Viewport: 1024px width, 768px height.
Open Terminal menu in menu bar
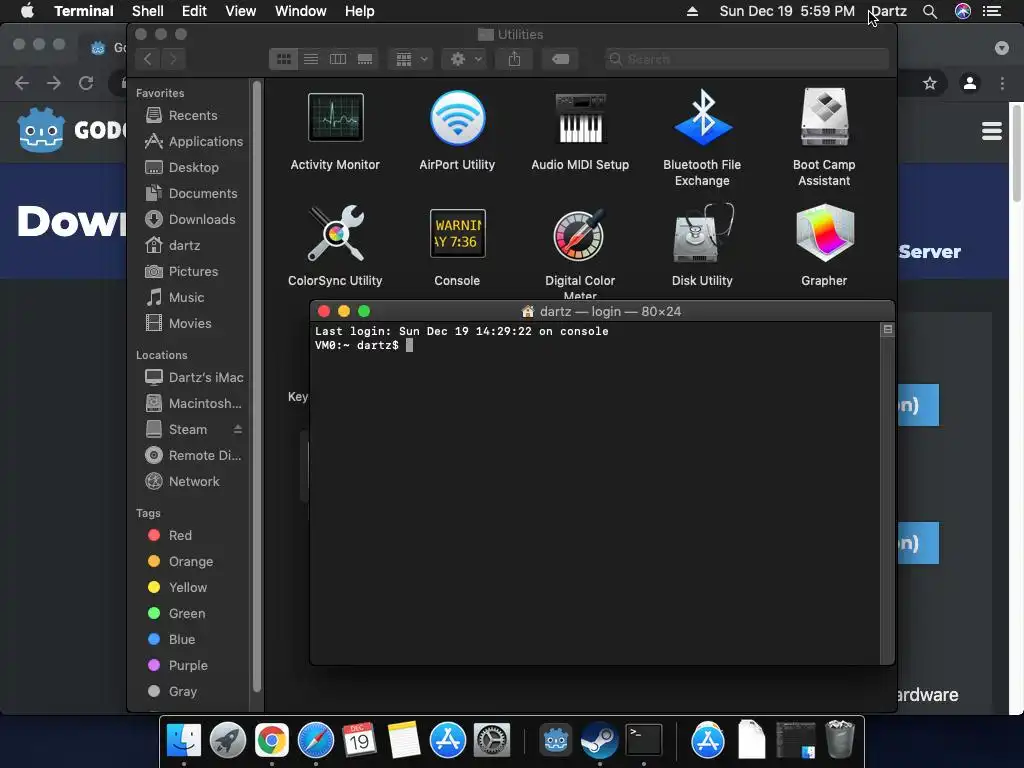click(84, 11)
